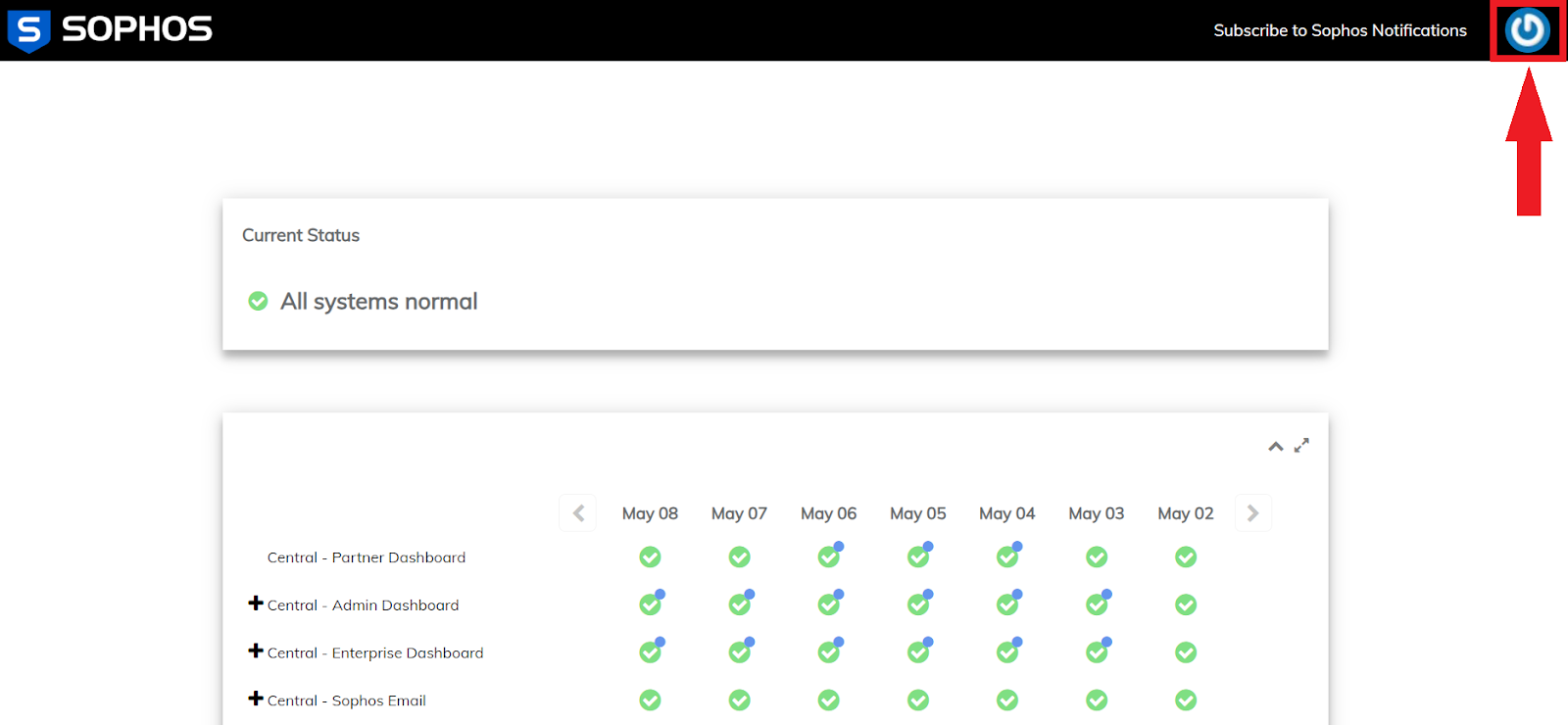Select the Central - Partner Dashboard label

click(x=367, y=557)
